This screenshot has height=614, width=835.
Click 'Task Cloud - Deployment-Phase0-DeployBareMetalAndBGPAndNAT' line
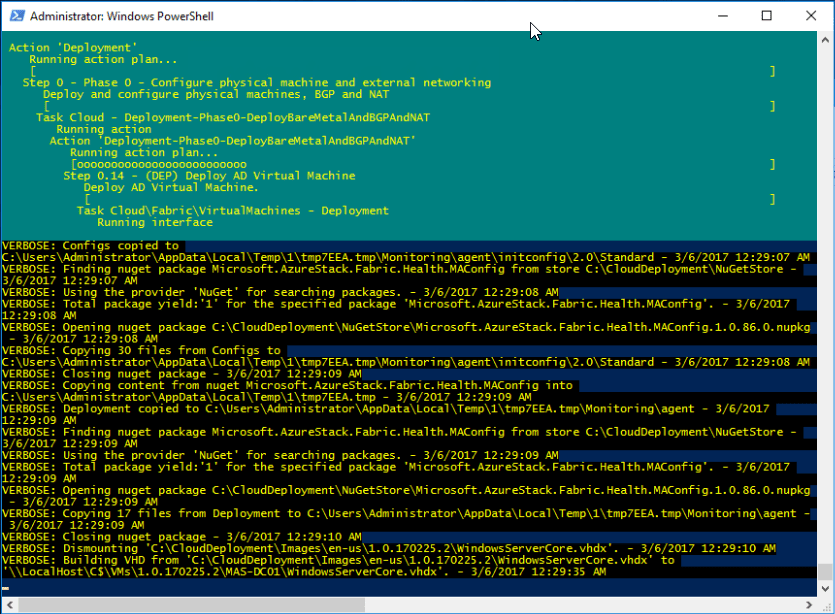point(233,117)
